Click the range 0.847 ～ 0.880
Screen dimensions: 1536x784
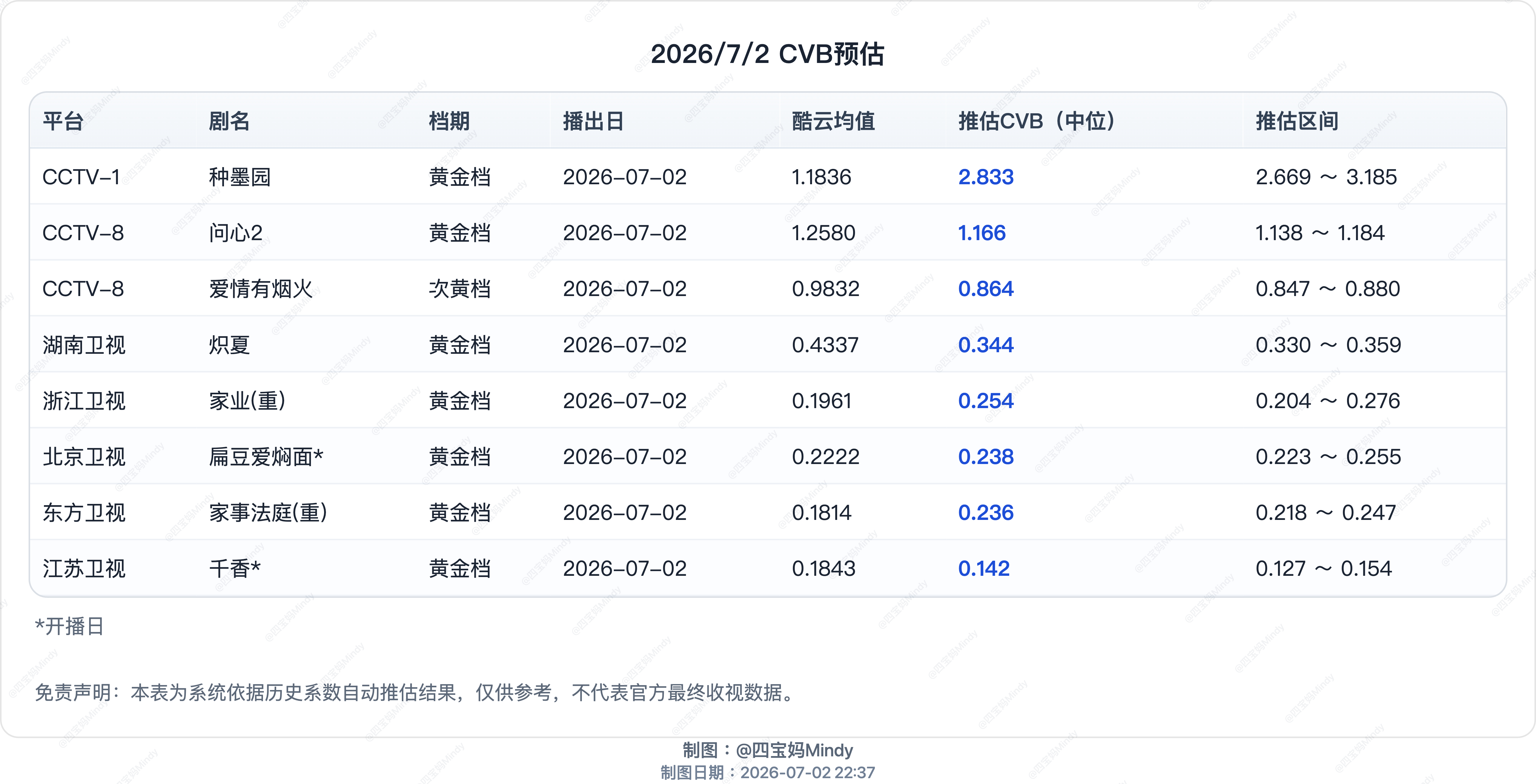pyautogui.click(x=1327, y=289)
